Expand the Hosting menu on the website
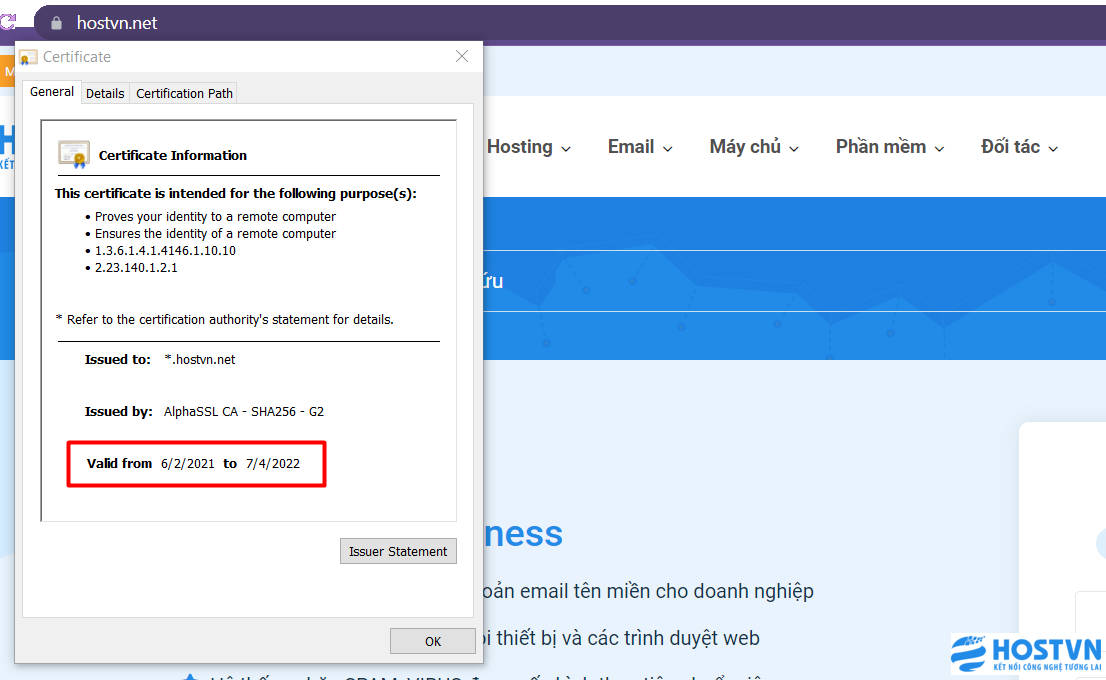1106x680 pixels. 528,147
